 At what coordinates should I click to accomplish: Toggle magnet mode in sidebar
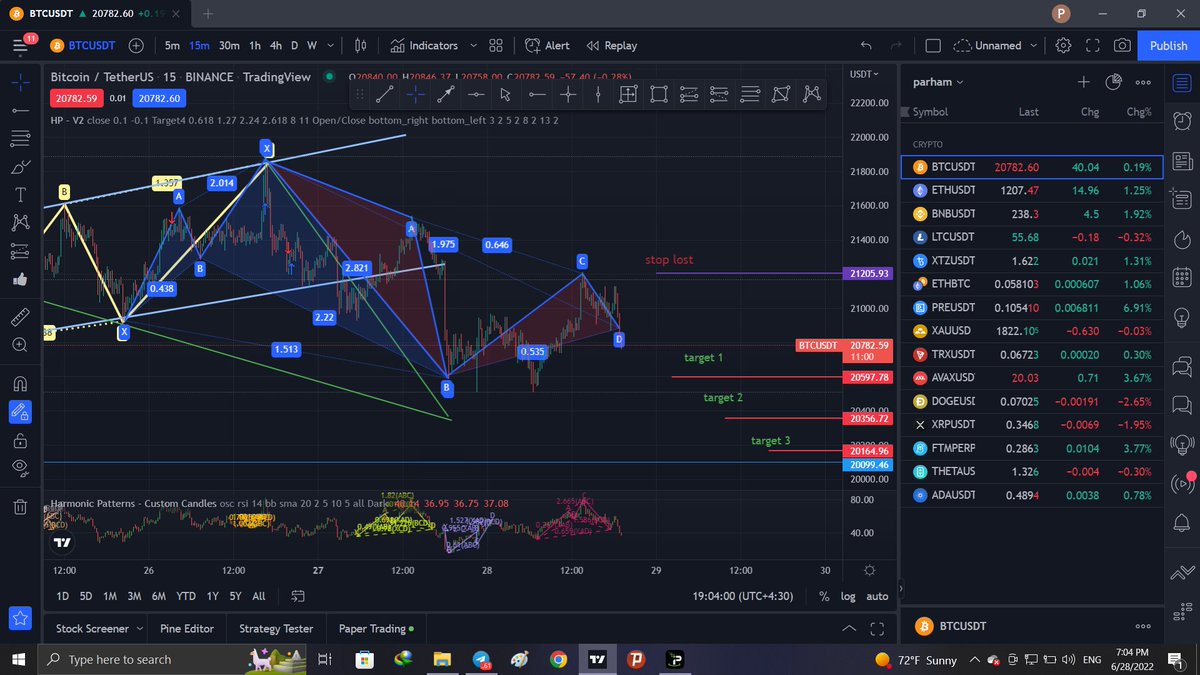[x=20, y=382]
